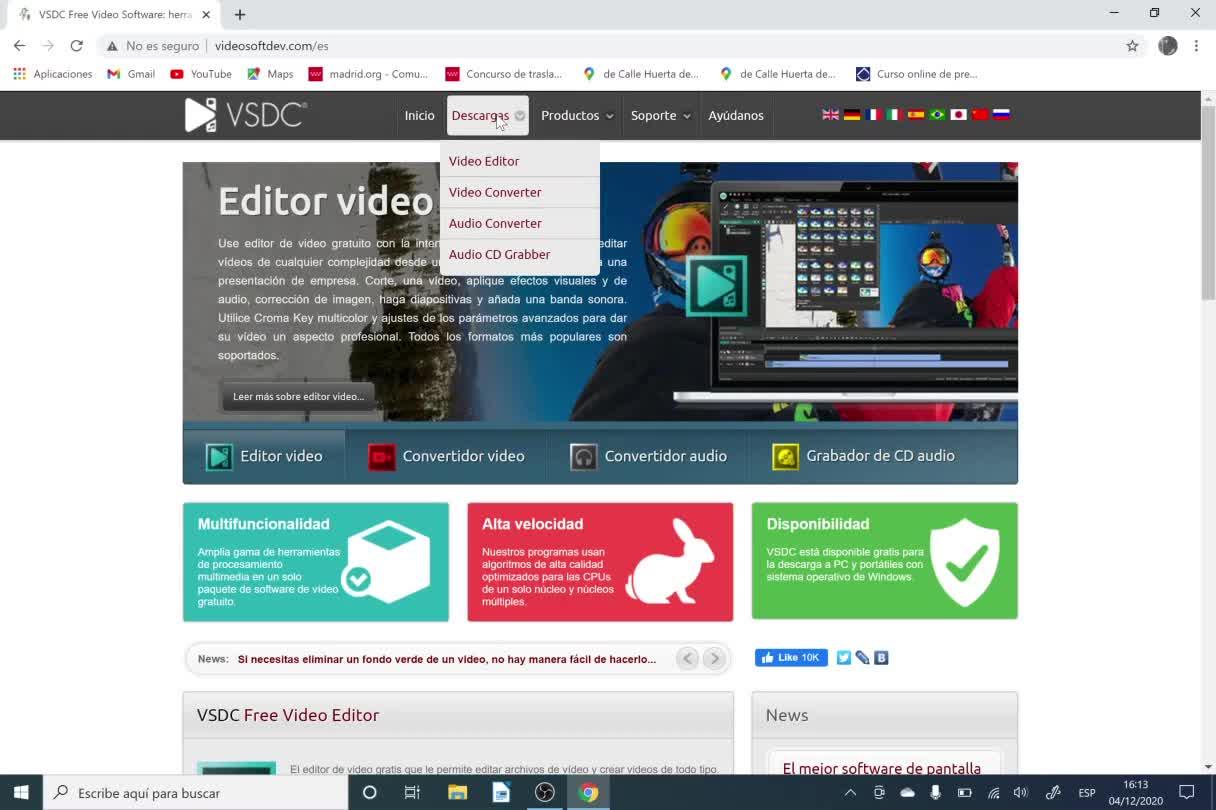
Task: Open the YouTube bookmark
Action: 201,74
